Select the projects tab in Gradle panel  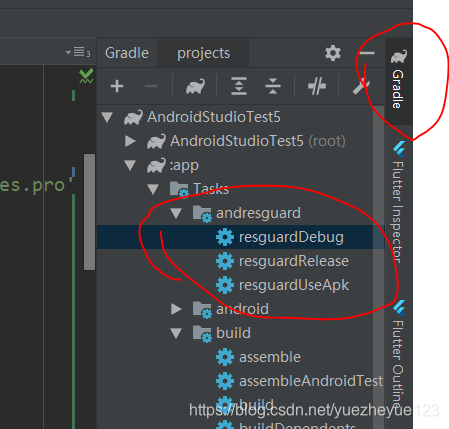203,53
